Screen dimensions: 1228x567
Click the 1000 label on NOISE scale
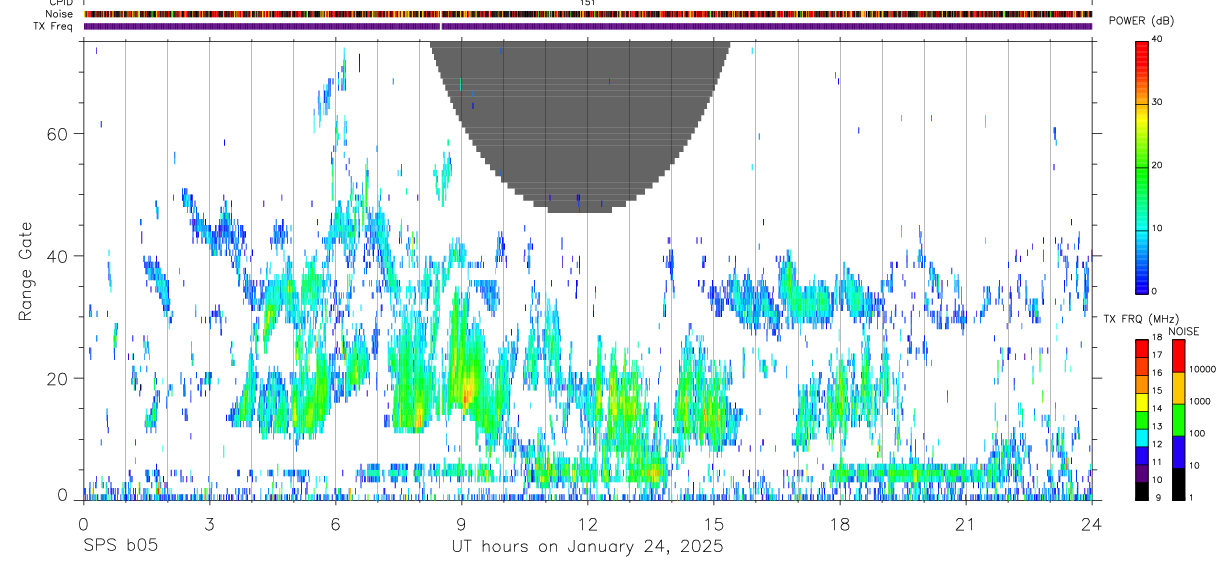click(1200, 401)
